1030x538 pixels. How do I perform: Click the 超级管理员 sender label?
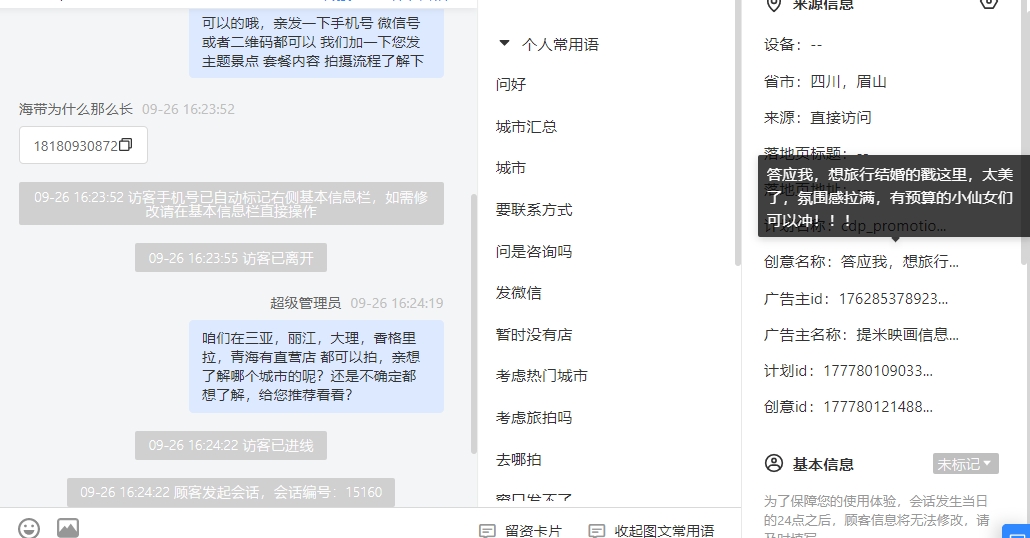point(305,303)
